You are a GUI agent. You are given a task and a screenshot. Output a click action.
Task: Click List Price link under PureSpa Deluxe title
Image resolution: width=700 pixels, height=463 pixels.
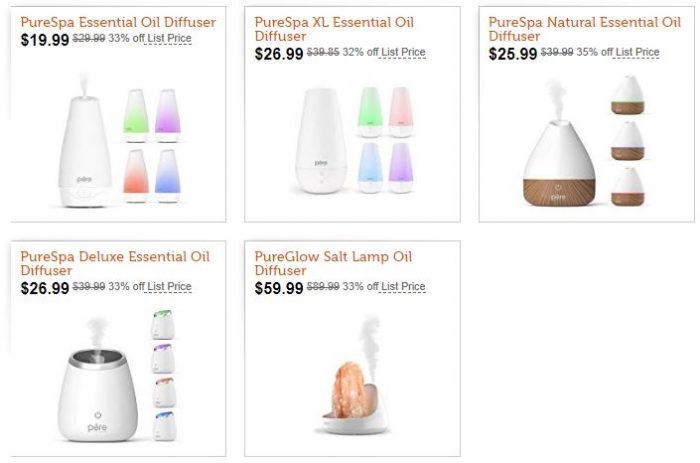[x=169, y=287]
